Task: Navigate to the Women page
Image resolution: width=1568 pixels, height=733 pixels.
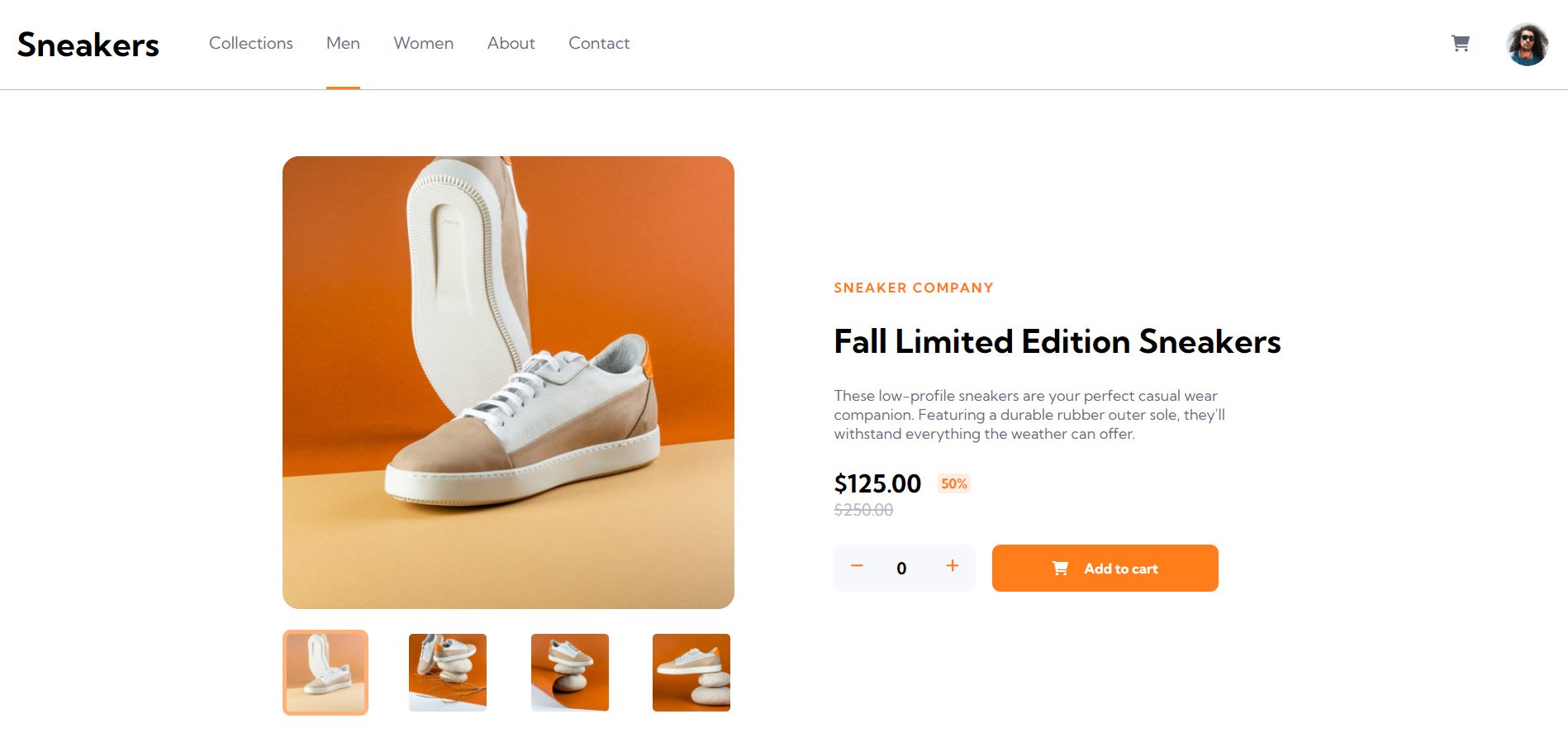Action: [423, 43]
